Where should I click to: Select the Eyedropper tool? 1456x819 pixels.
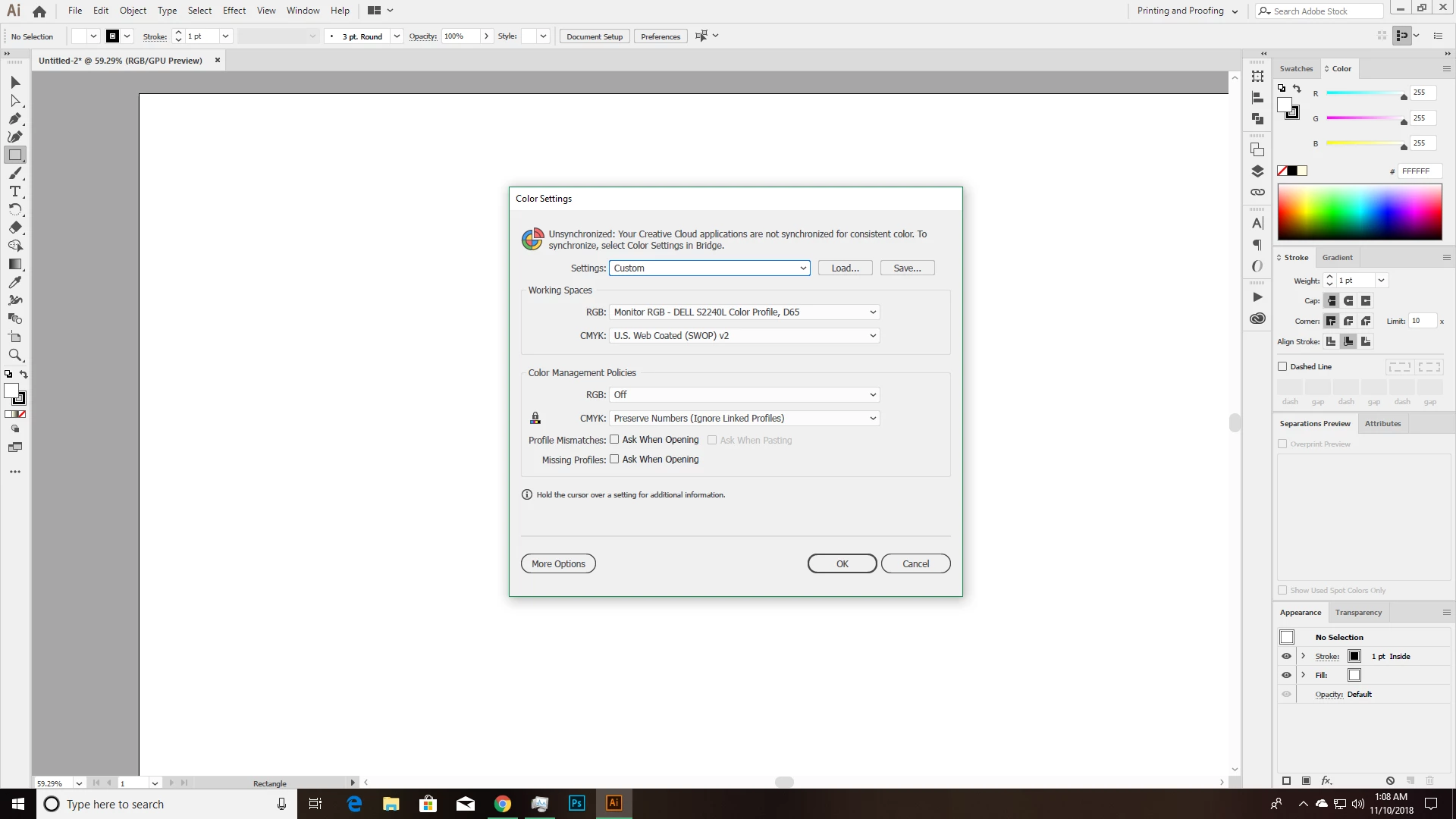tap(14, 282)
